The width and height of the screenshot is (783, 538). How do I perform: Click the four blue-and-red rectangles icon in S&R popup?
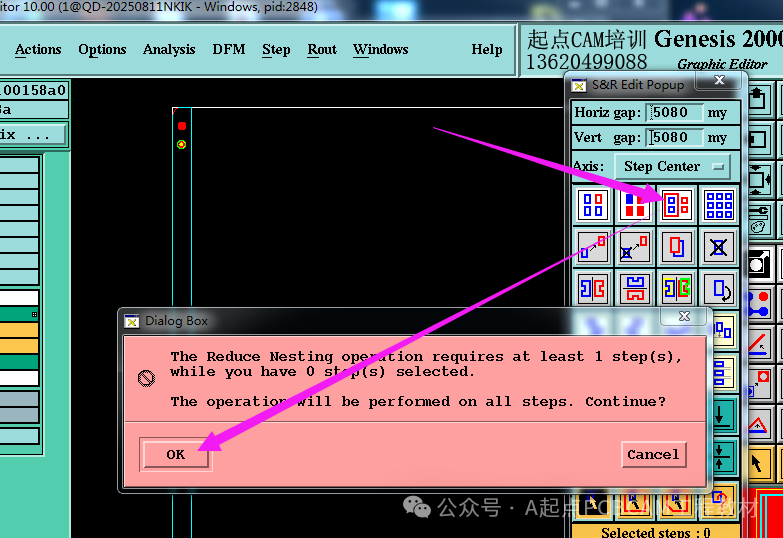coord(593,205)
